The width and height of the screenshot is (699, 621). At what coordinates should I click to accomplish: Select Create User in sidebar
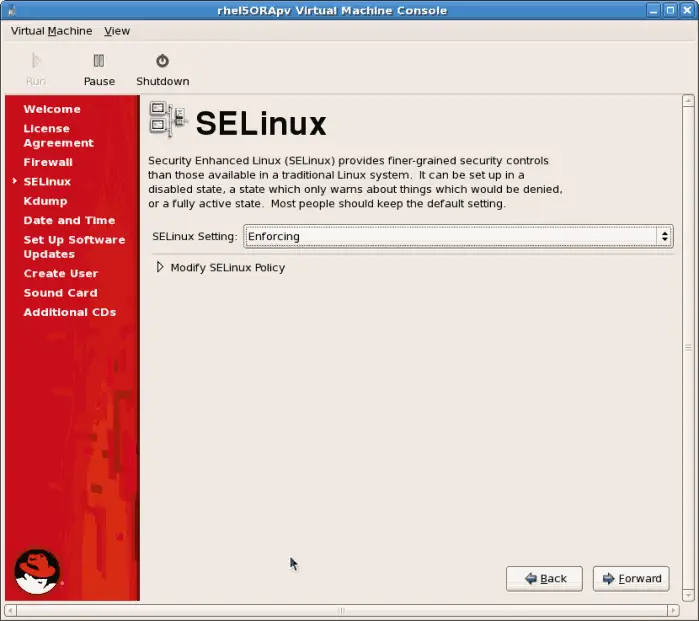(61, 273)
